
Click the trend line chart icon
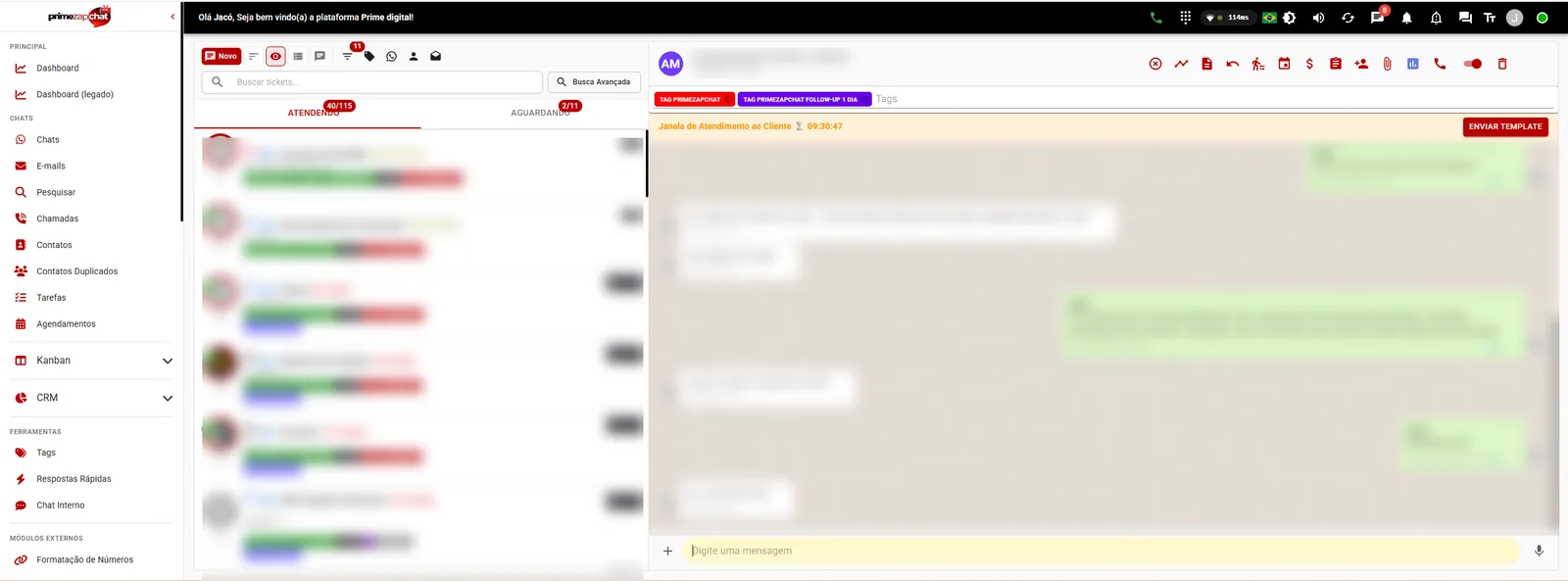tap(1181, 64)
